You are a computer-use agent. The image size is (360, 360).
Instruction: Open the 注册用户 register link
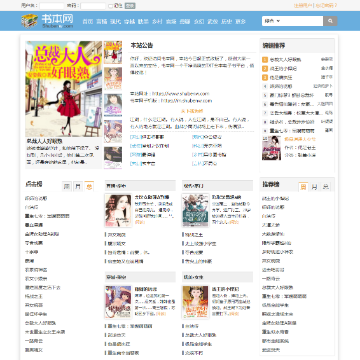pos(303,6)
